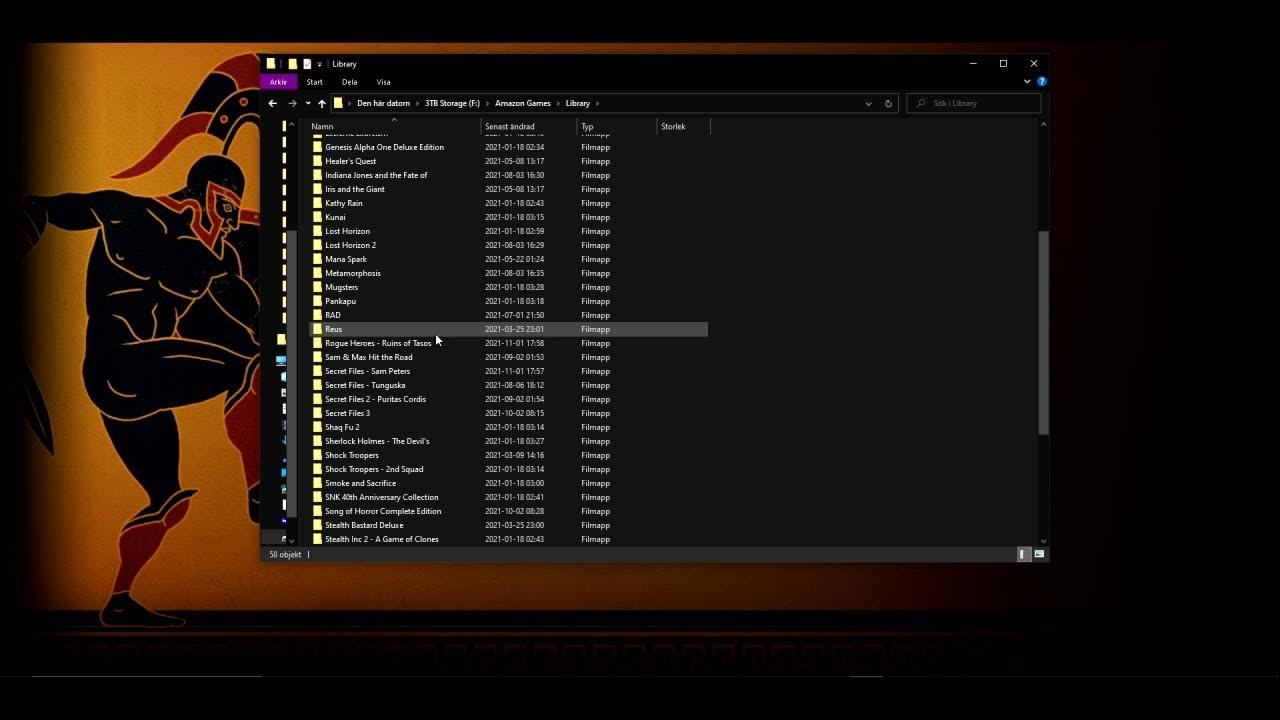The image size is (1280, 720).
Task: Select Sam & Max Hit the Road folder
Action: [369, 357]
